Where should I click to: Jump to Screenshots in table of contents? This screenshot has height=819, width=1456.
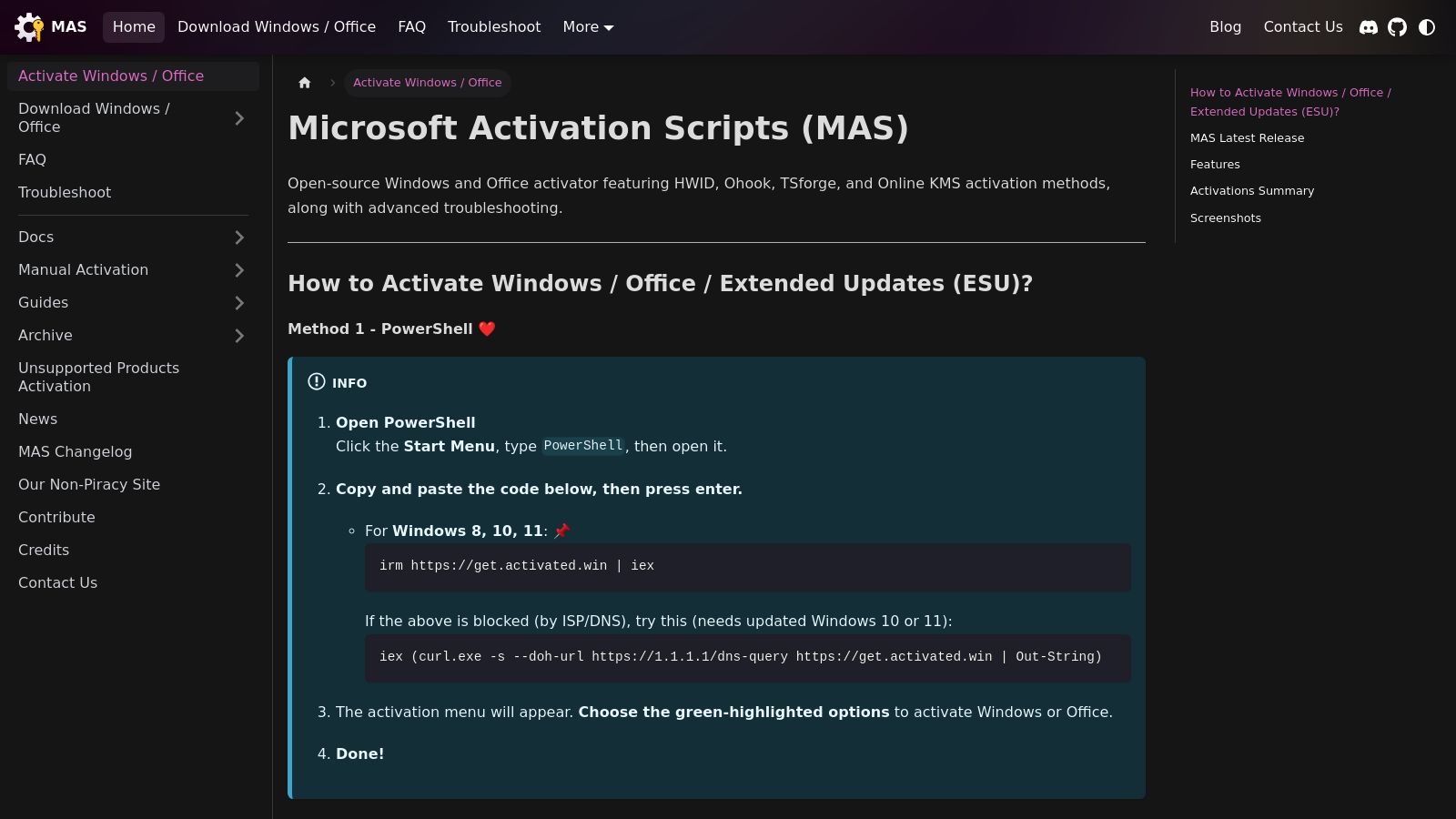1226,218
